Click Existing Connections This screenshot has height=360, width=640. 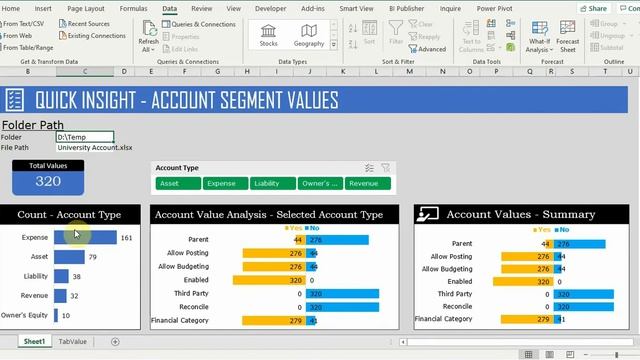[x=92, y=36]
